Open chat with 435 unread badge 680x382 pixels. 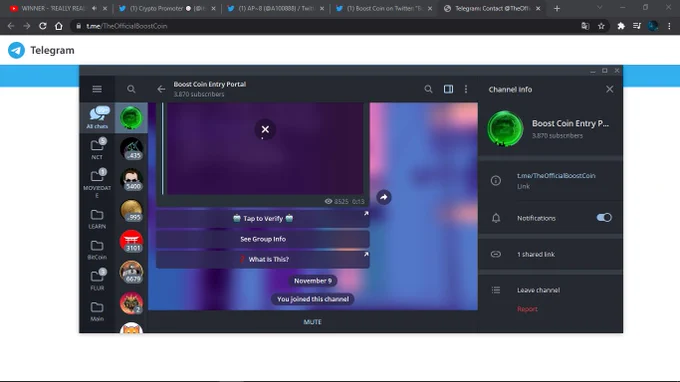[131, 148]
